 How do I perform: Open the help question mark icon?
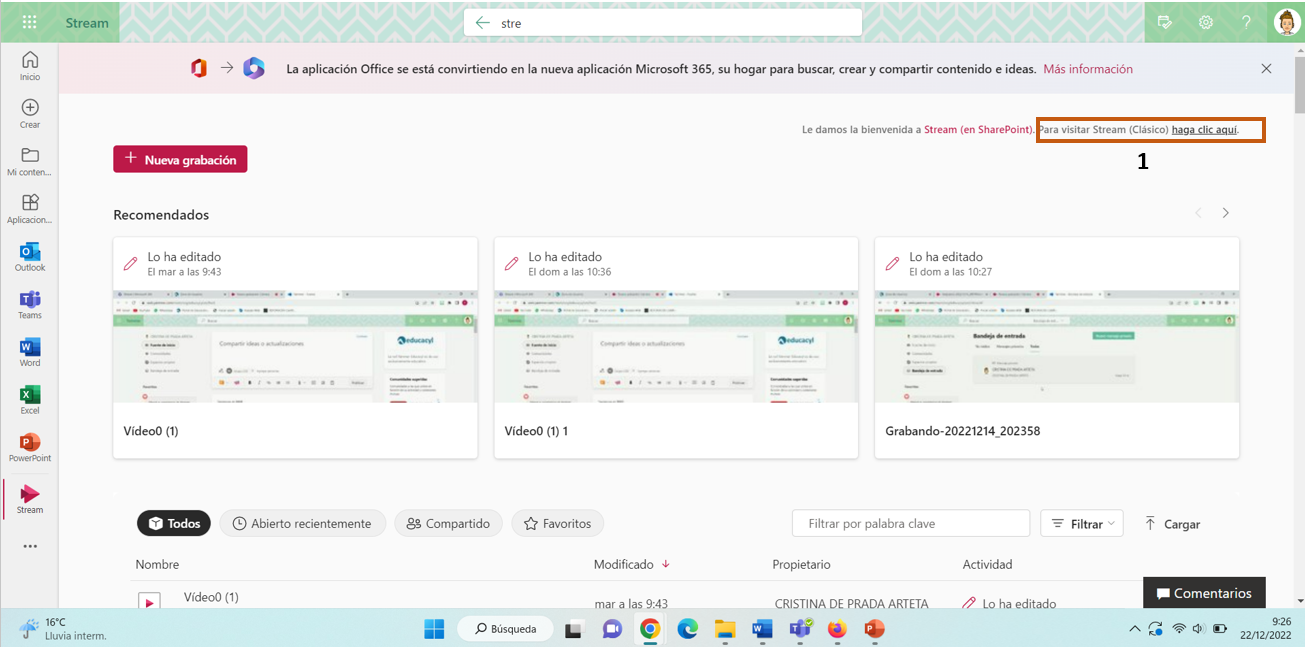coord(1246,22)
